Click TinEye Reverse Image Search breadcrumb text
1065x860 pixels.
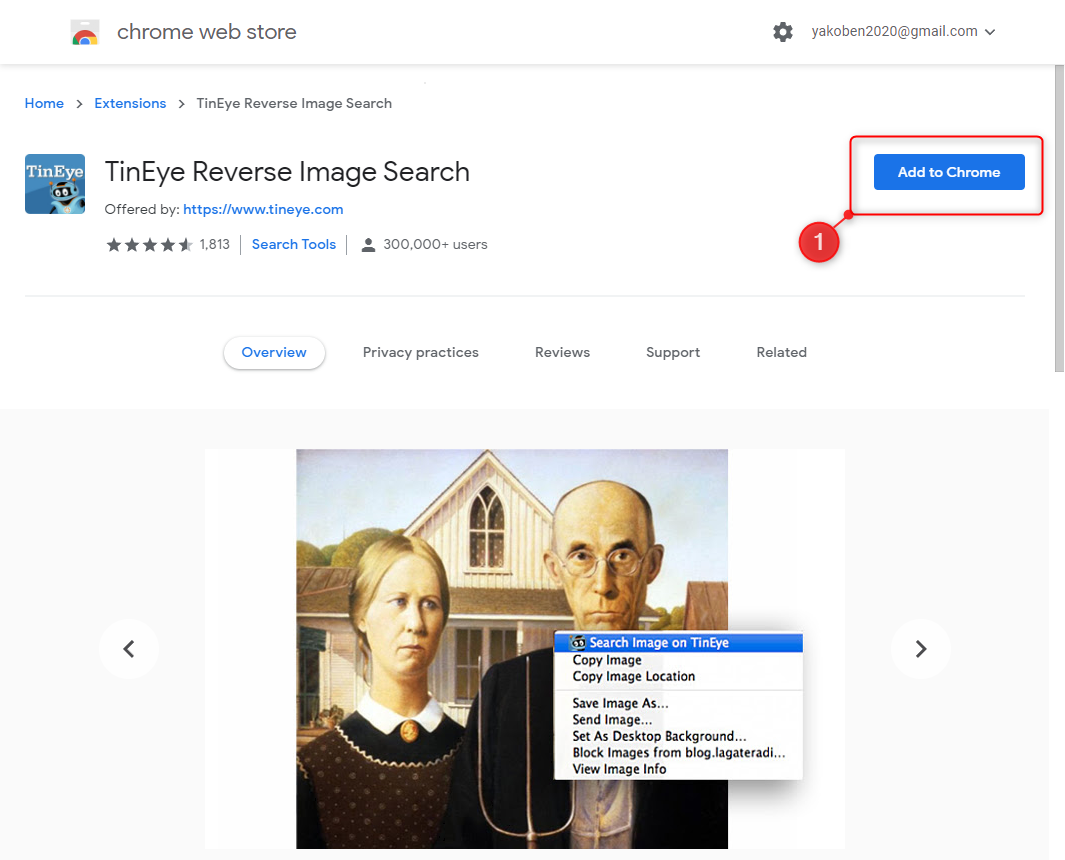click(294, 103)
